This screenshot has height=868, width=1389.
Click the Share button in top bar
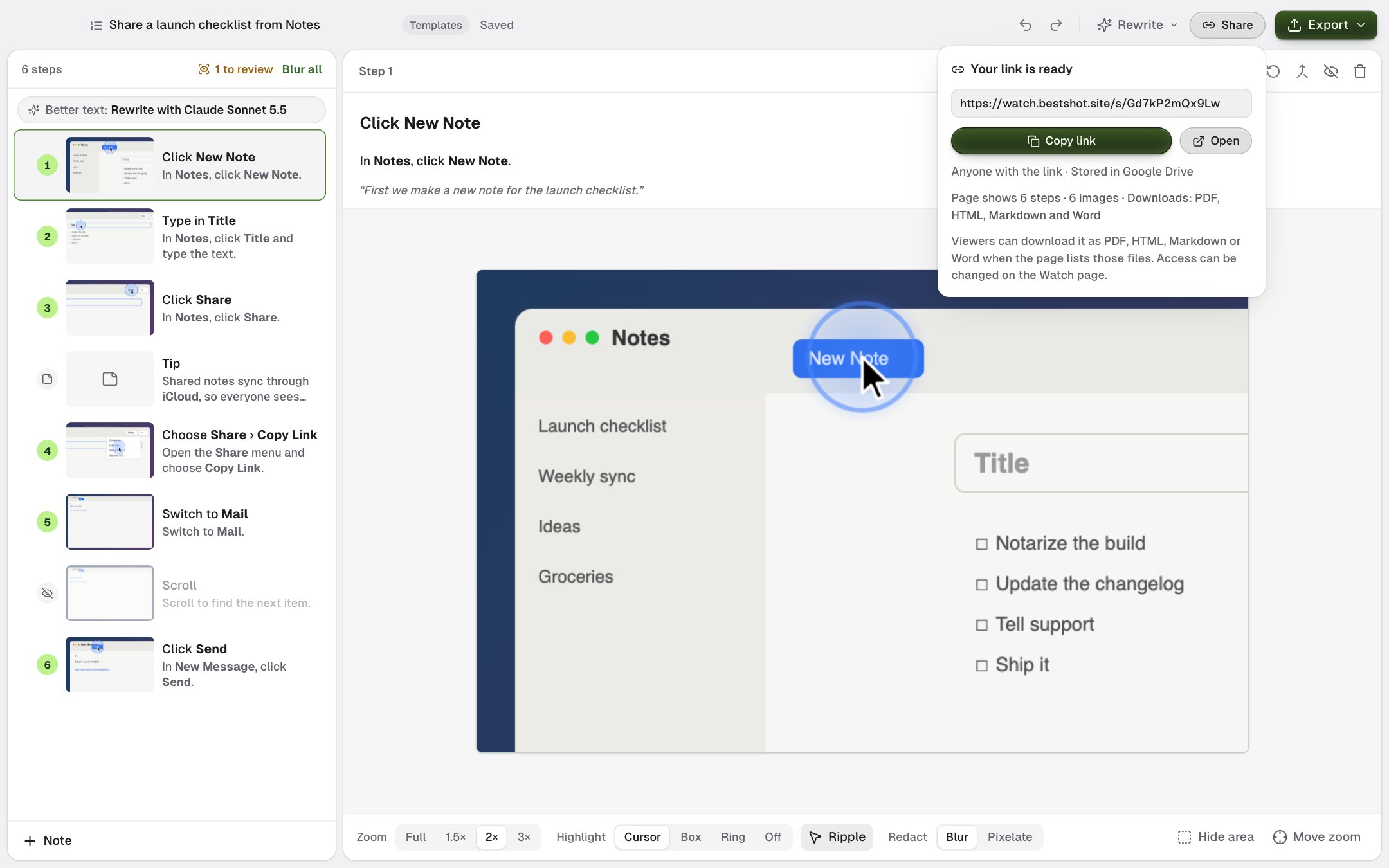[1227, 25]
